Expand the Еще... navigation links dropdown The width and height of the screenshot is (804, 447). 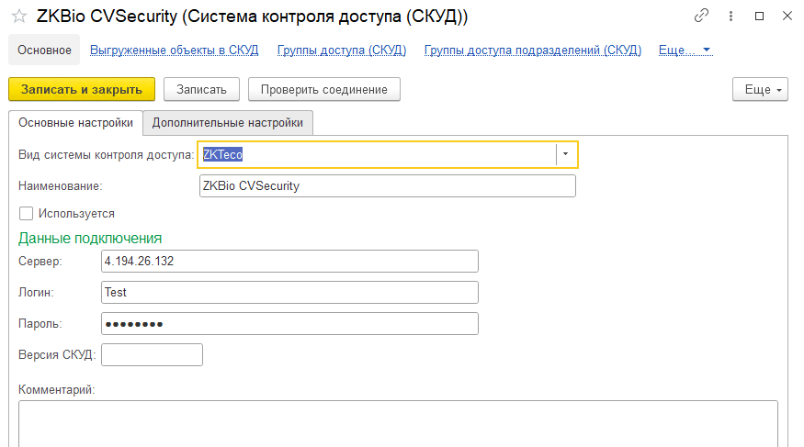(685, 50)
